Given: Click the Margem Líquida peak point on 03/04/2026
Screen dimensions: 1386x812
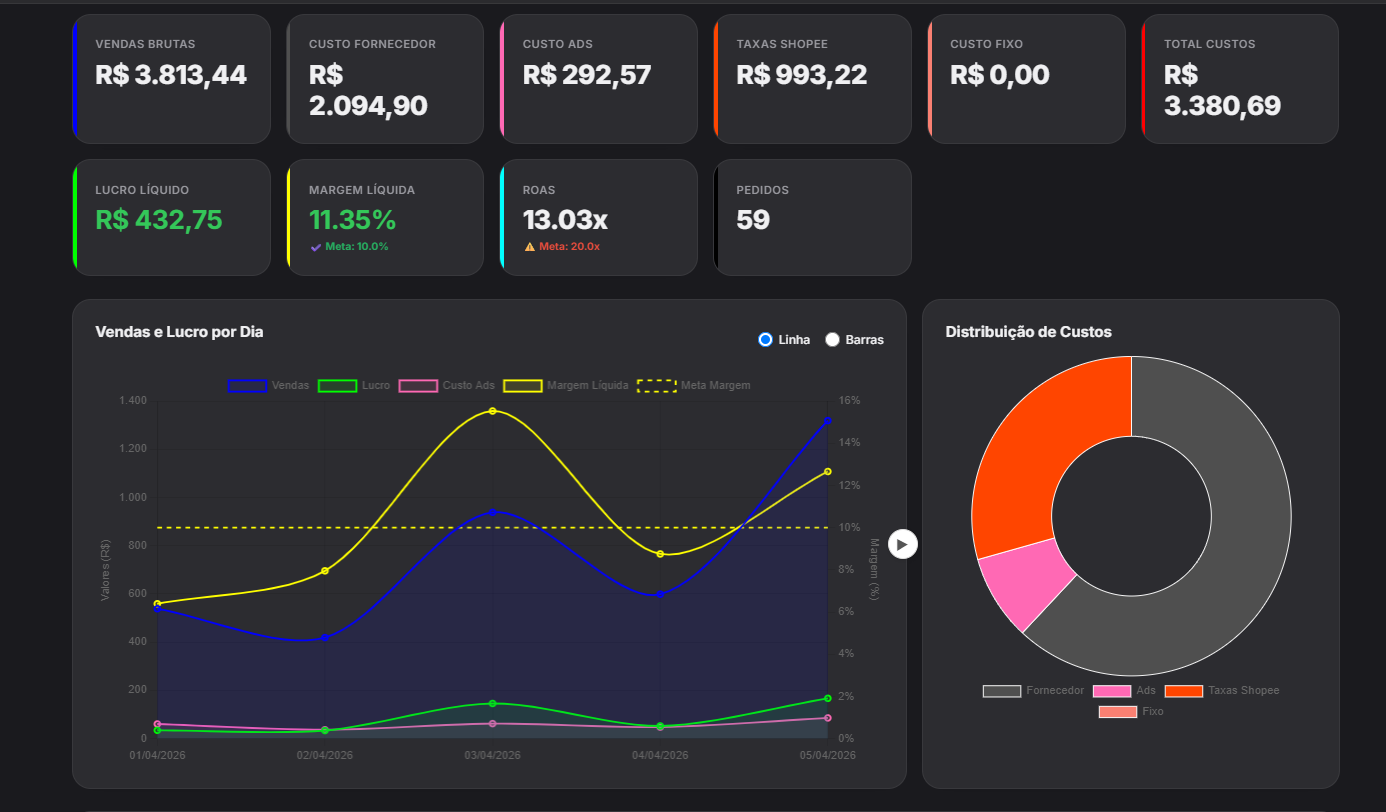Looking at the screenshot, I should [493, 411].
